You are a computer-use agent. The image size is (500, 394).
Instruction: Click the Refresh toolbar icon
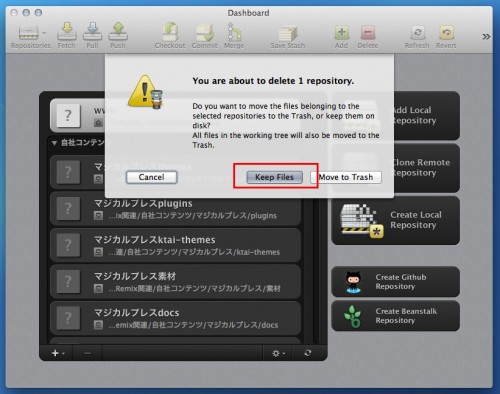417,33
